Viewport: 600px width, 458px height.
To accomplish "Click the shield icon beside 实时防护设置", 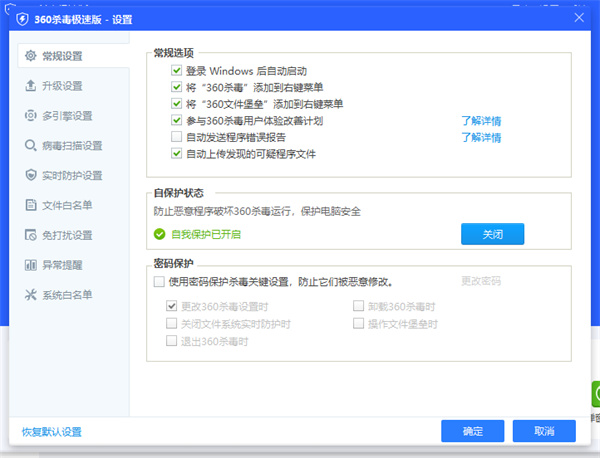I will (31, 175).
